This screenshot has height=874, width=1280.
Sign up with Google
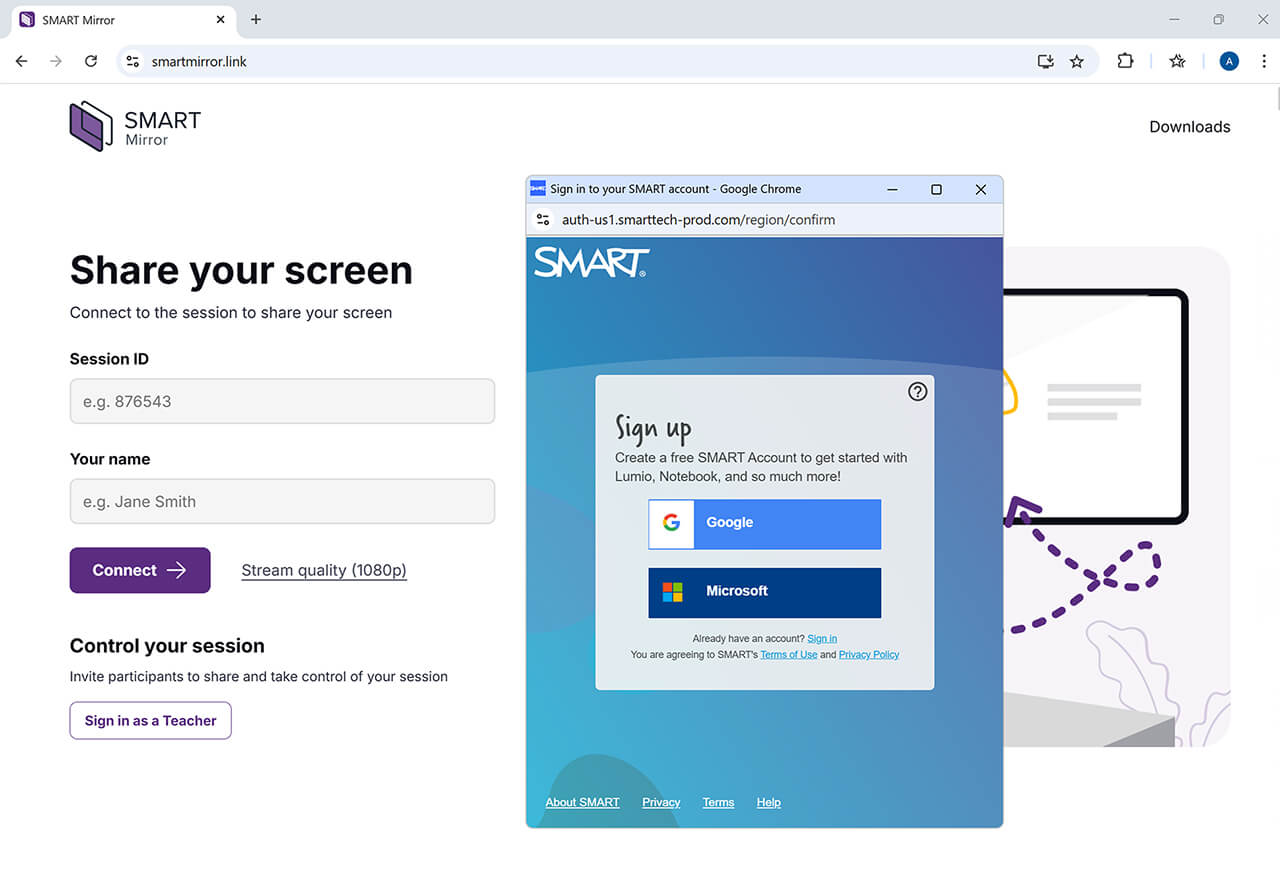click(x=764, y=523)
